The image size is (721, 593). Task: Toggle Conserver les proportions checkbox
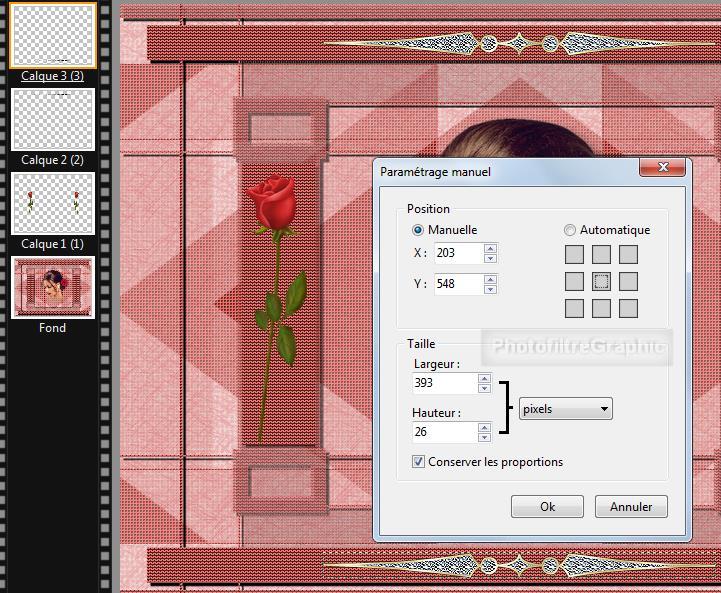[419, 462]
